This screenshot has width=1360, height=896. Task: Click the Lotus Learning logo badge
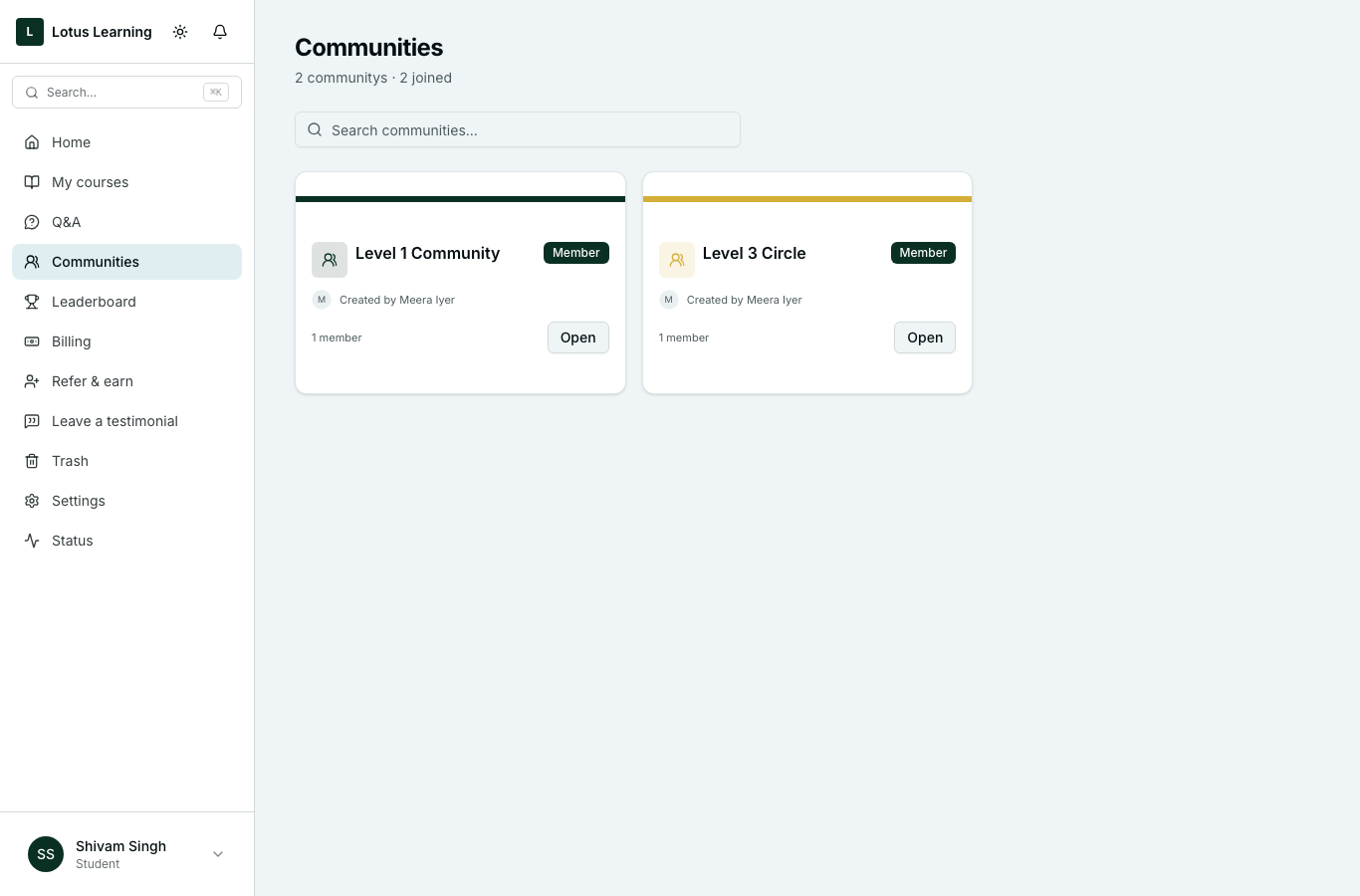tap(30, 32)
